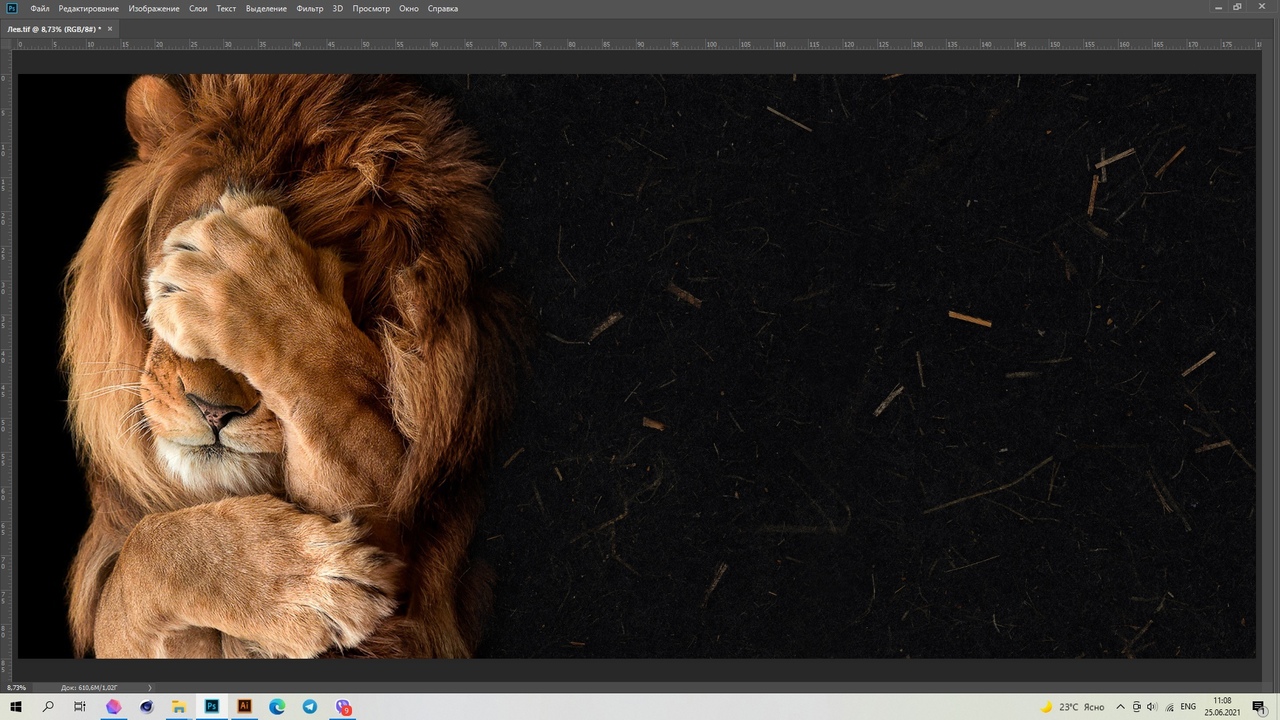Open the notification center icon

[x=1259, y=707]
